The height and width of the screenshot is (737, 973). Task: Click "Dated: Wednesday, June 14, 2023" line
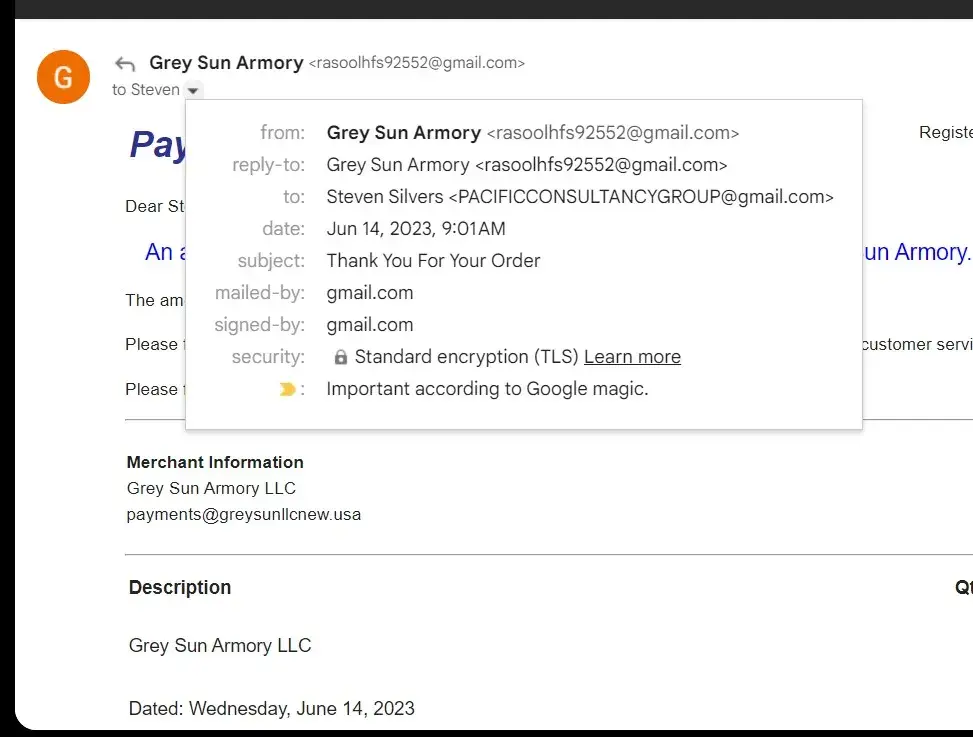[271, 708]
